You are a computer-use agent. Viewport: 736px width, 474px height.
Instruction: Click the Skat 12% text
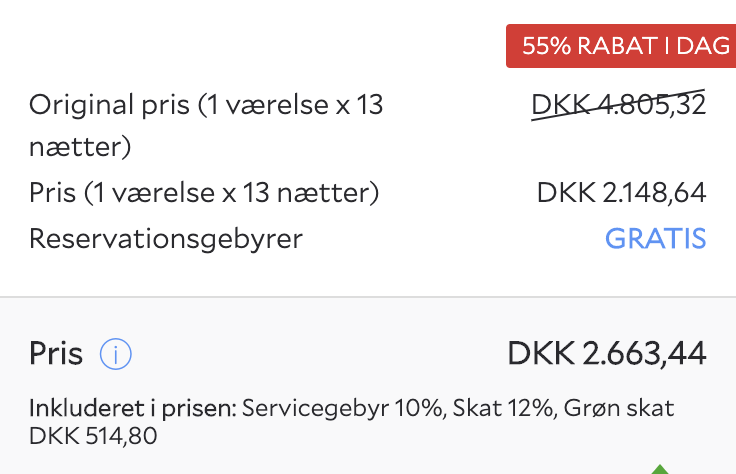tap(505, 408)
